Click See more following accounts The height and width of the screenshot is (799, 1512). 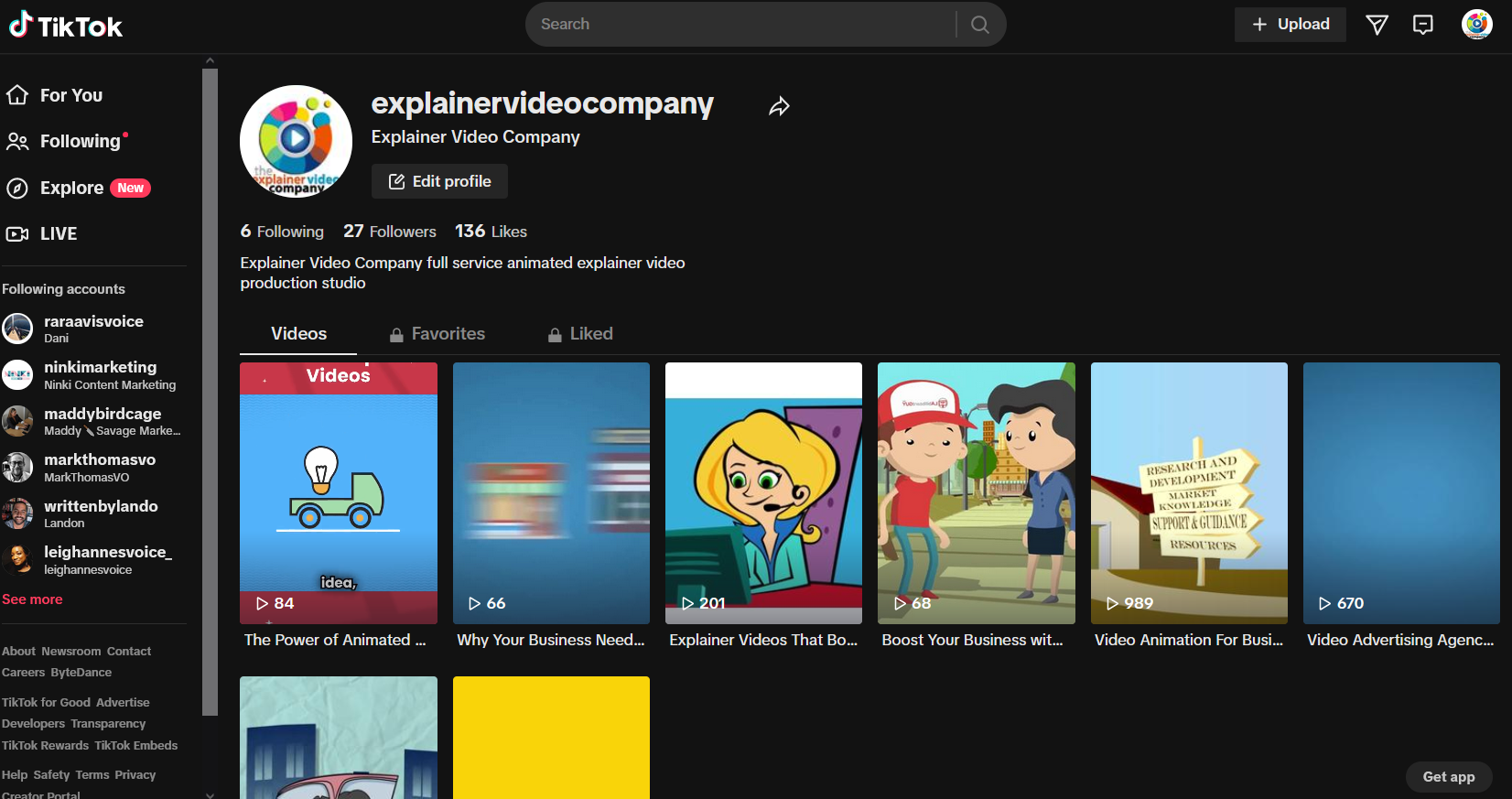(32, 599)
